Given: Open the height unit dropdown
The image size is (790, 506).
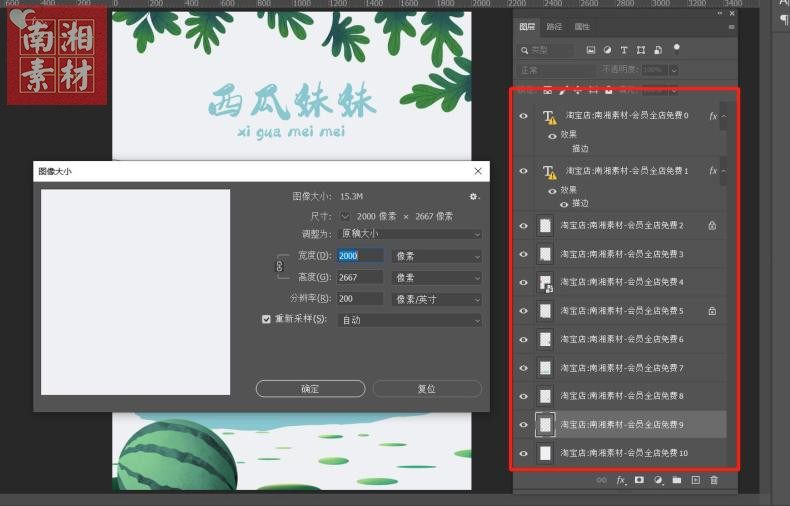Looking at the screenshot, I should pyautogui.click(x=437, y=278).
